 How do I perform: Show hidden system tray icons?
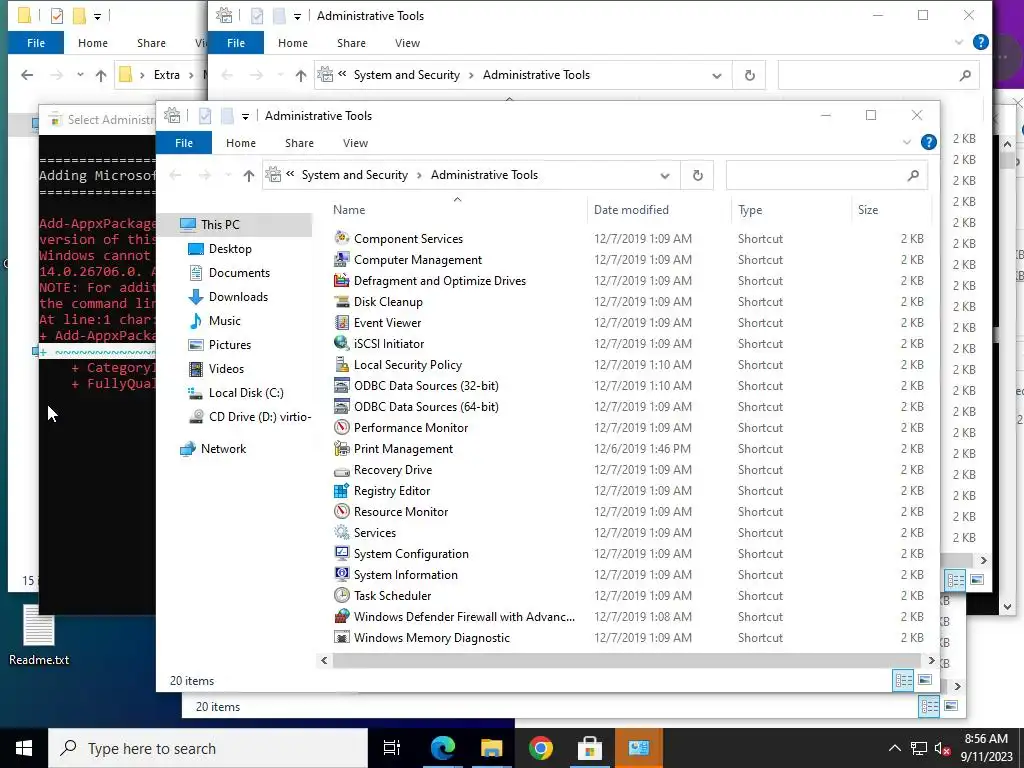pos(895,748)
